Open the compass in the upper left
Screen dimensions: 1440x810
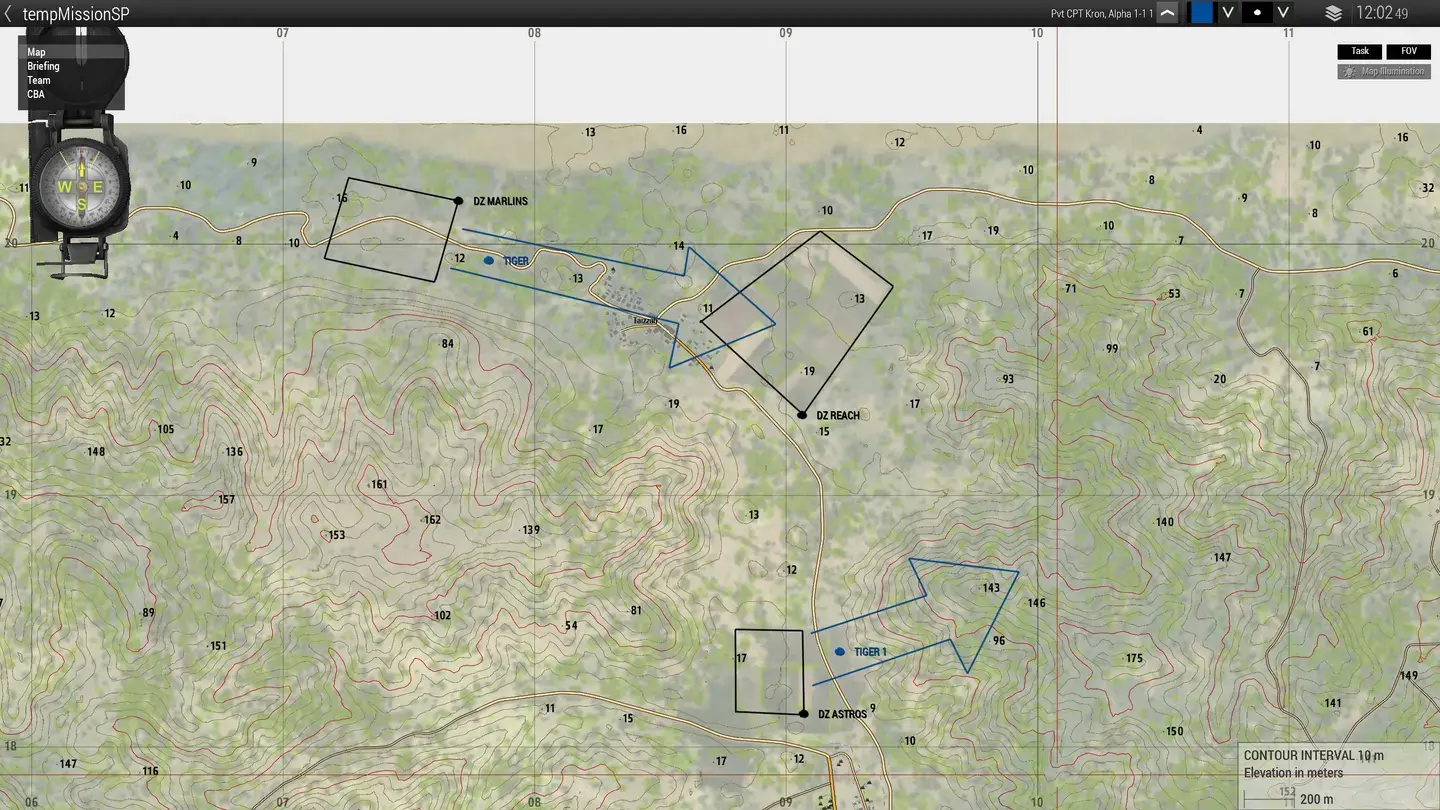[x=80, y=185]
